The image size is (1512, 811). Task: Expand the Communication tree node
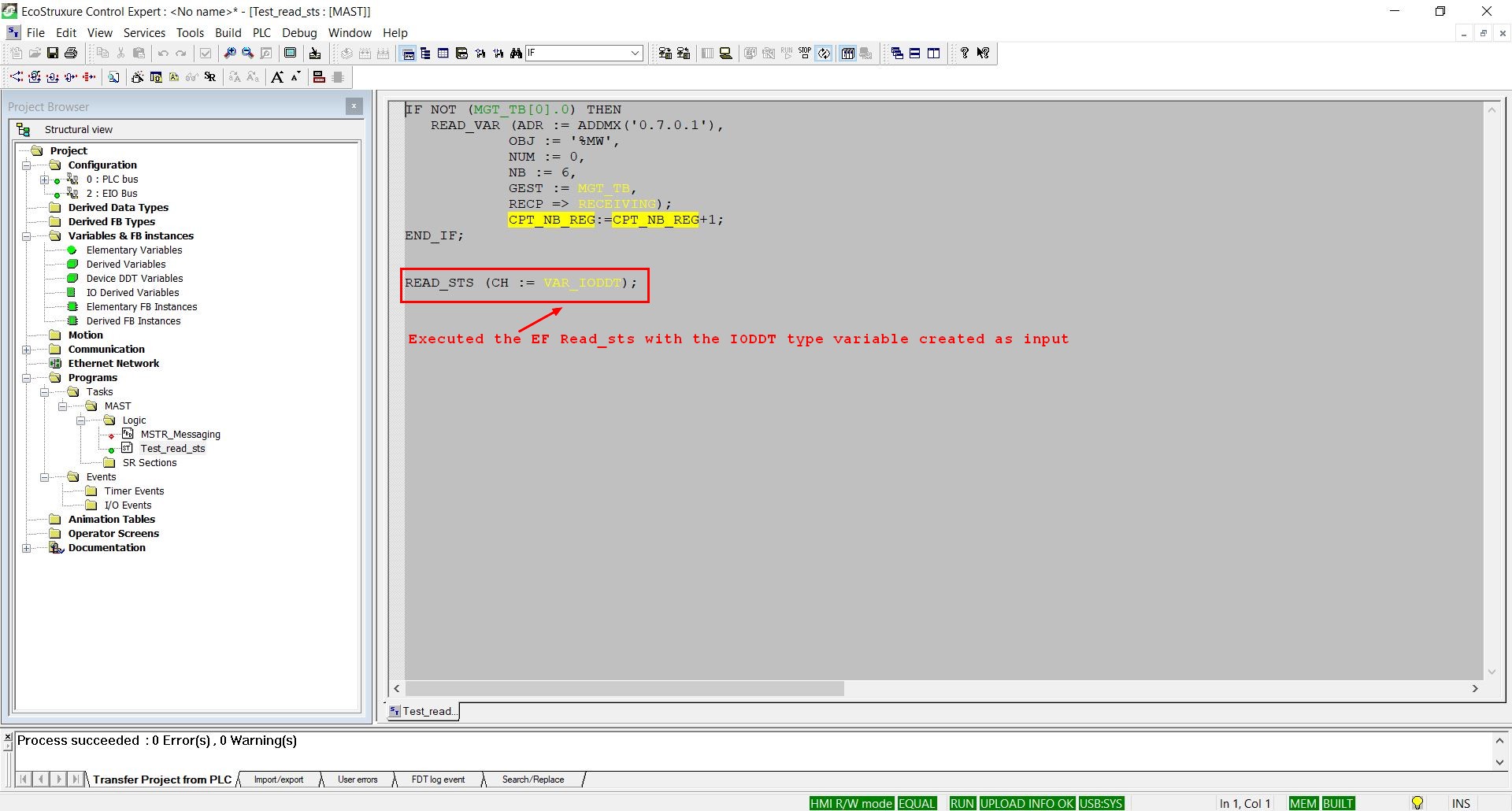point(26,350)
